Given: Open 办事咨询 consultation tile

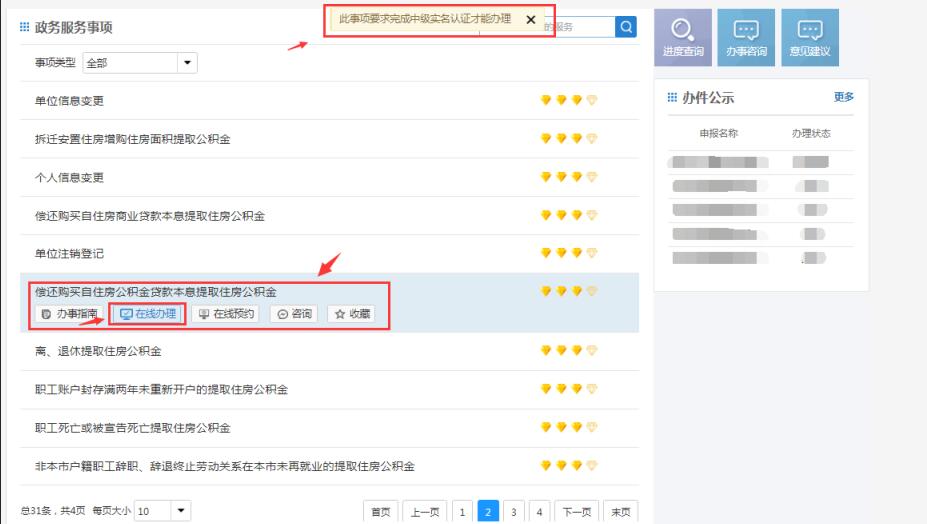Looking at the screenshot, I should pos(746,37).
